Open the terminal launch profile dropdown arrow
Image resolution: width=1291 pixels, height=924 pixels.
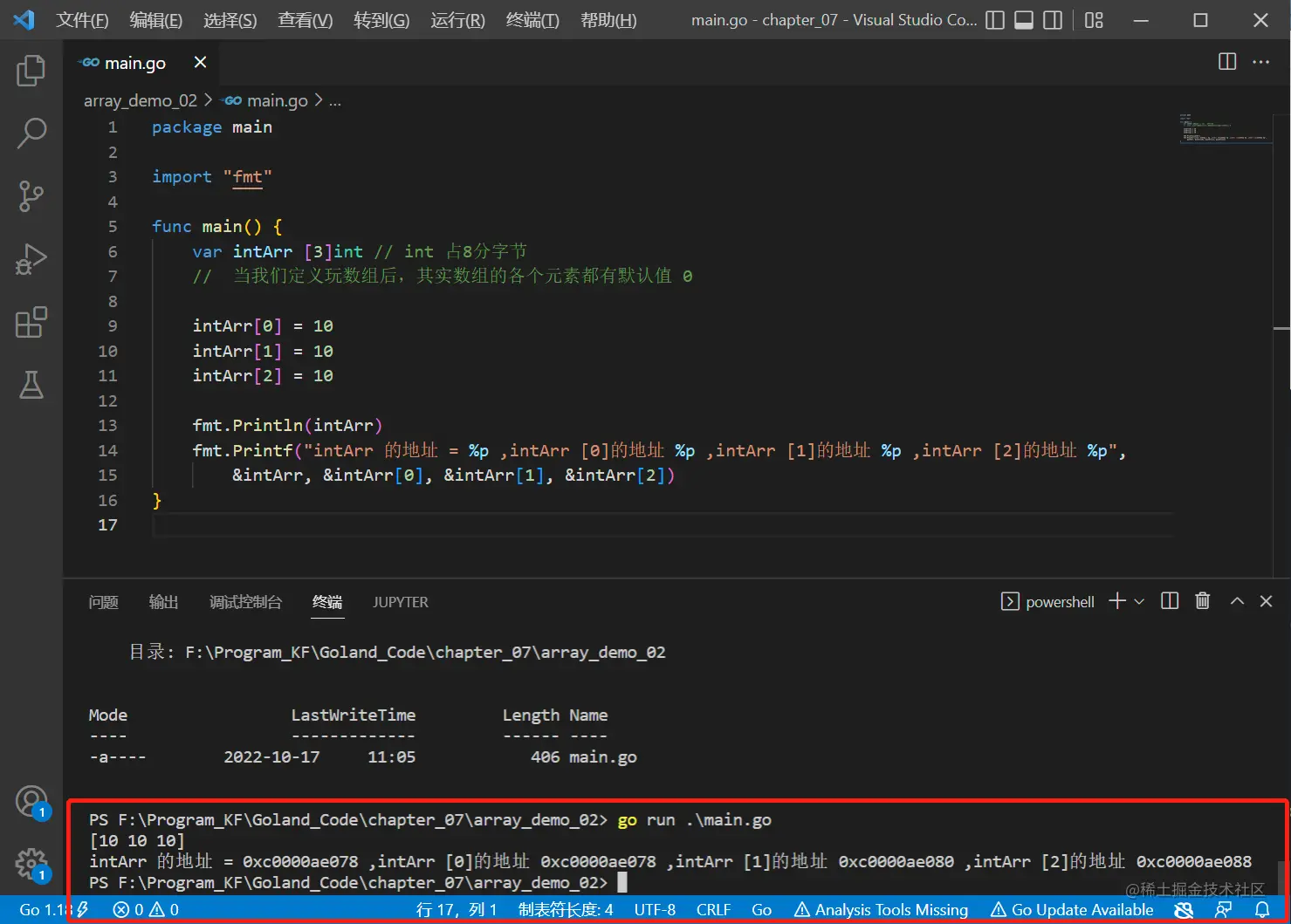pyautogui.click(x=1139, y=601)
